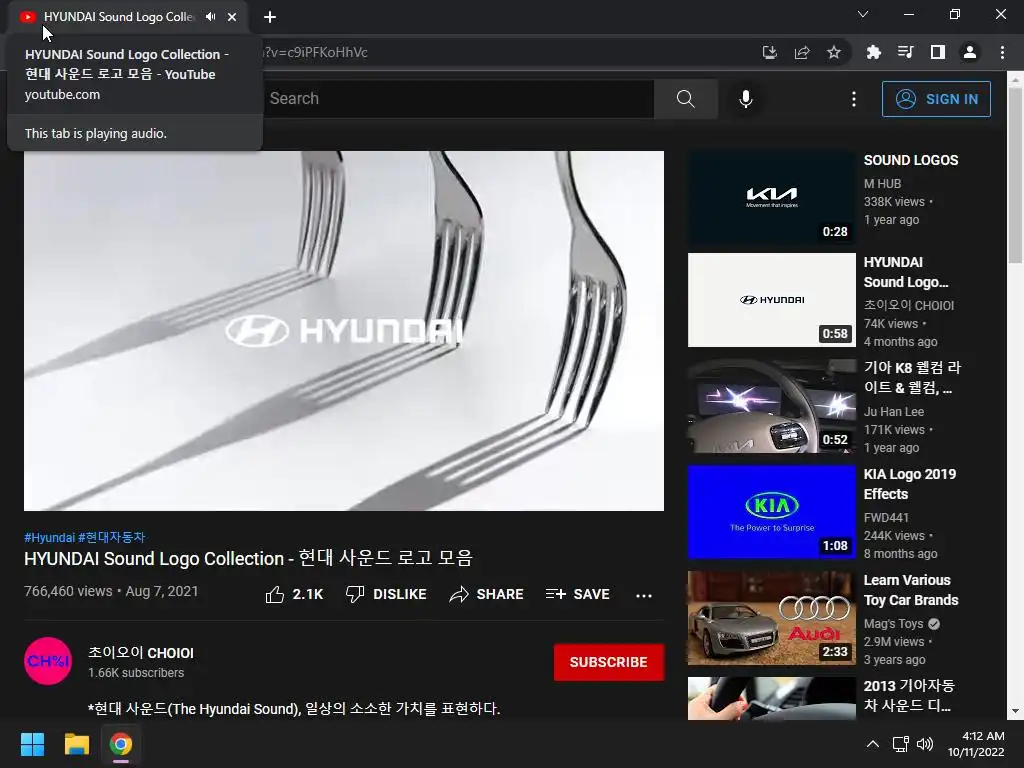This screenshot has height=768, width=1024.
Task: Click the install app icon in address bar
Action: click(x=769, y=52)
